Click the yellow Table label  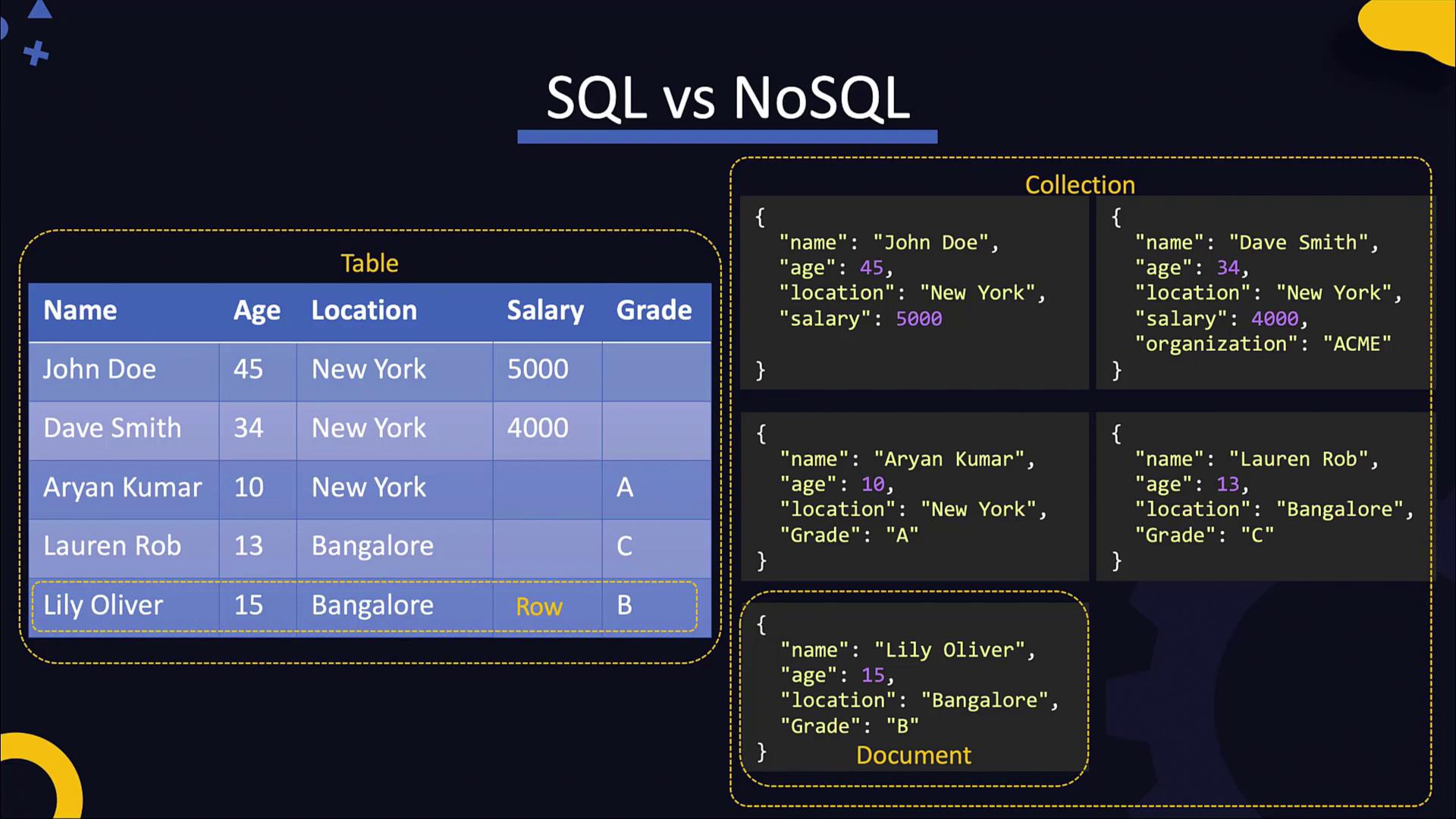click(x=369, y=263)
